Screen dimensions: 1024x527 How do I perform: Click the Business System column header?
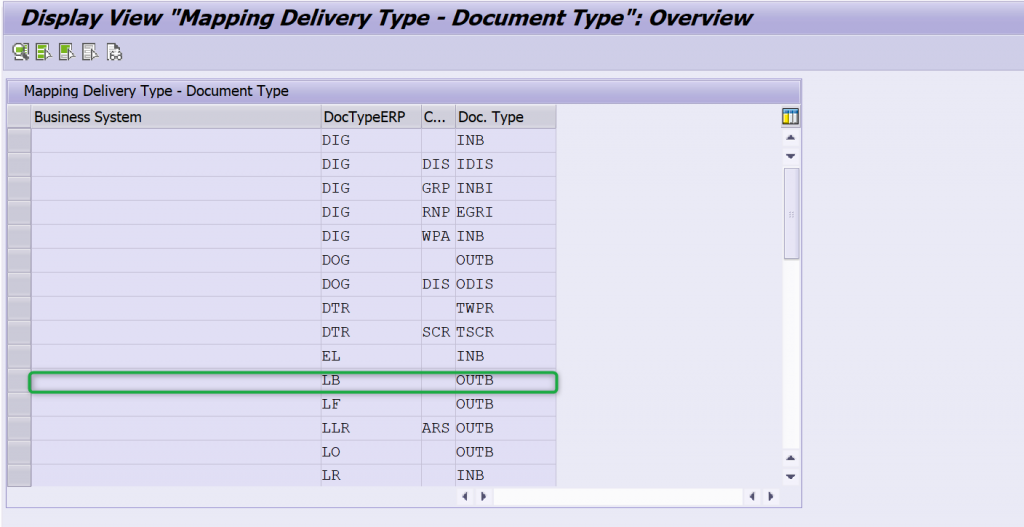pyautogui.click(x=176, y=117)
